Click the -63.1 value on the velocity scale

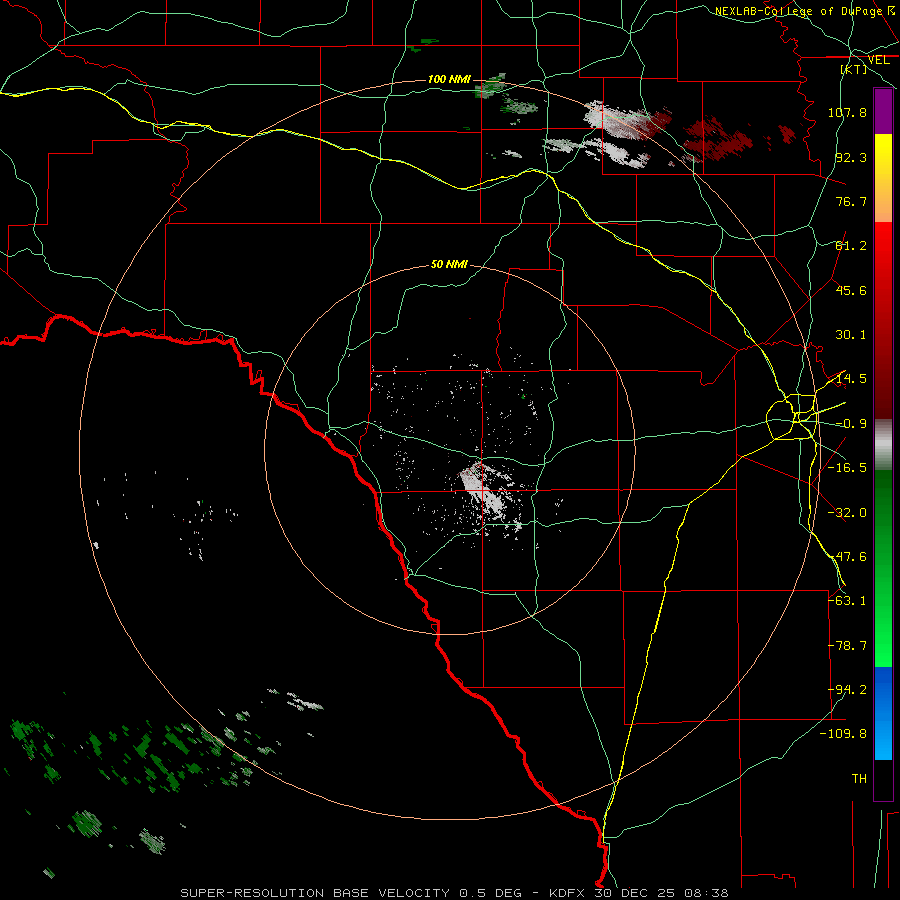847,601
